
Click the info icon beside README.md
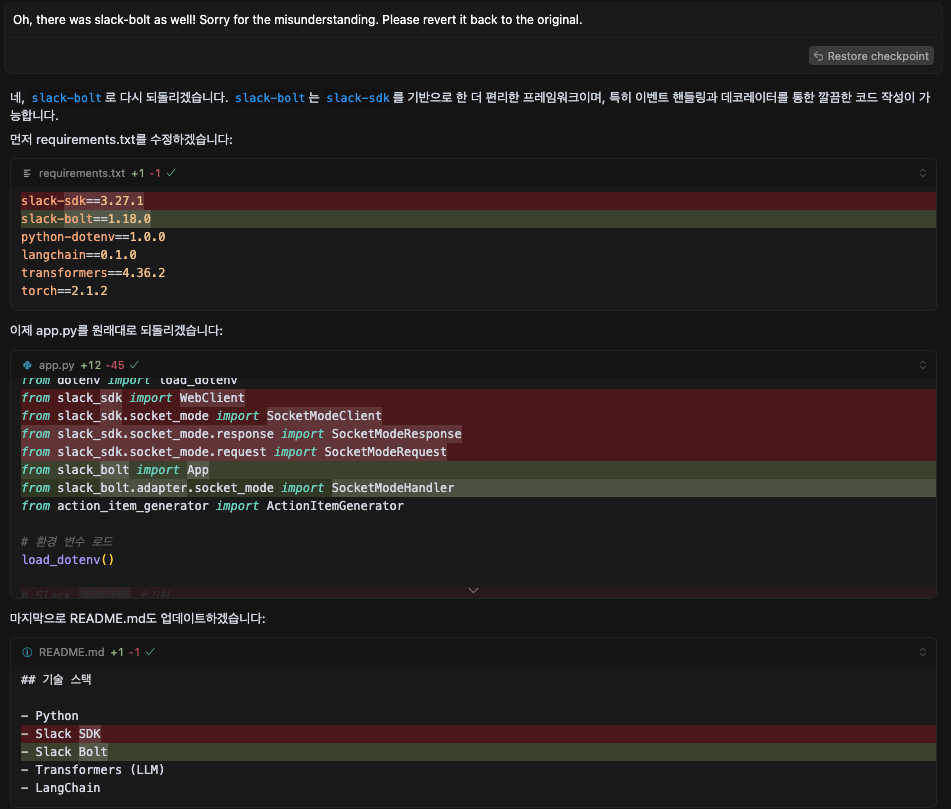pyautogui.click(x=27, y=653)
